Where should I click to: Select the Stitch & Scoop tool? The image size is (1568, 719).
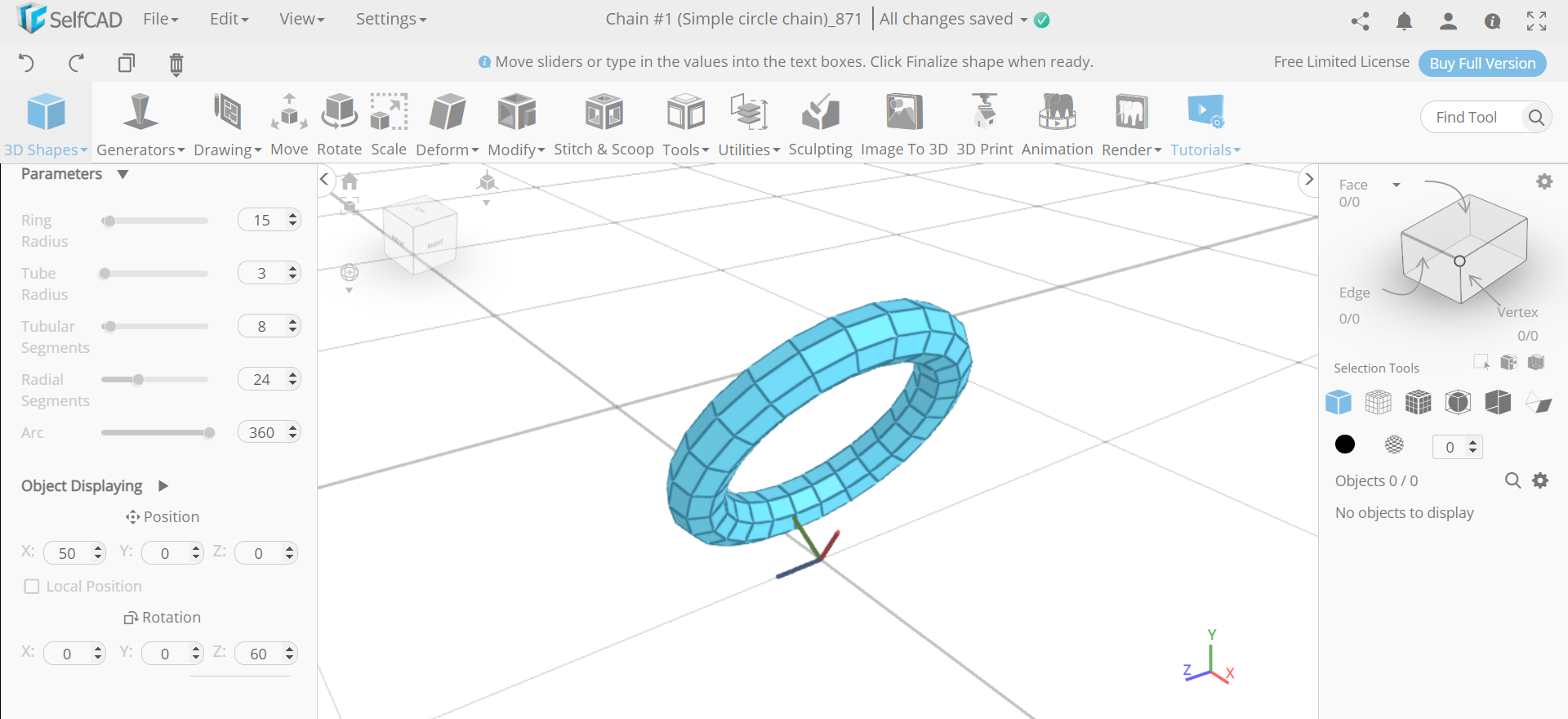[604, 124]
